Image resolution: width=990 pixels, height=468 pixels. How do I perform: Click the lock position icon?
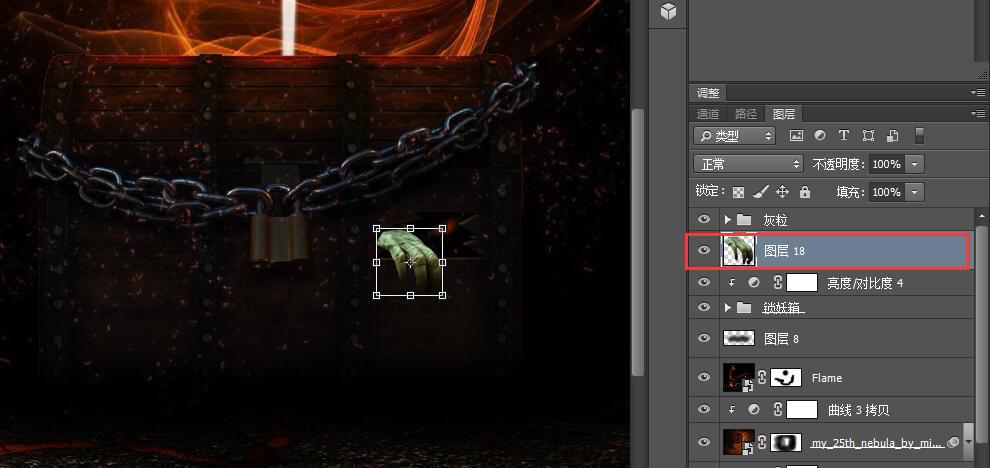click(x=783, y=191)
